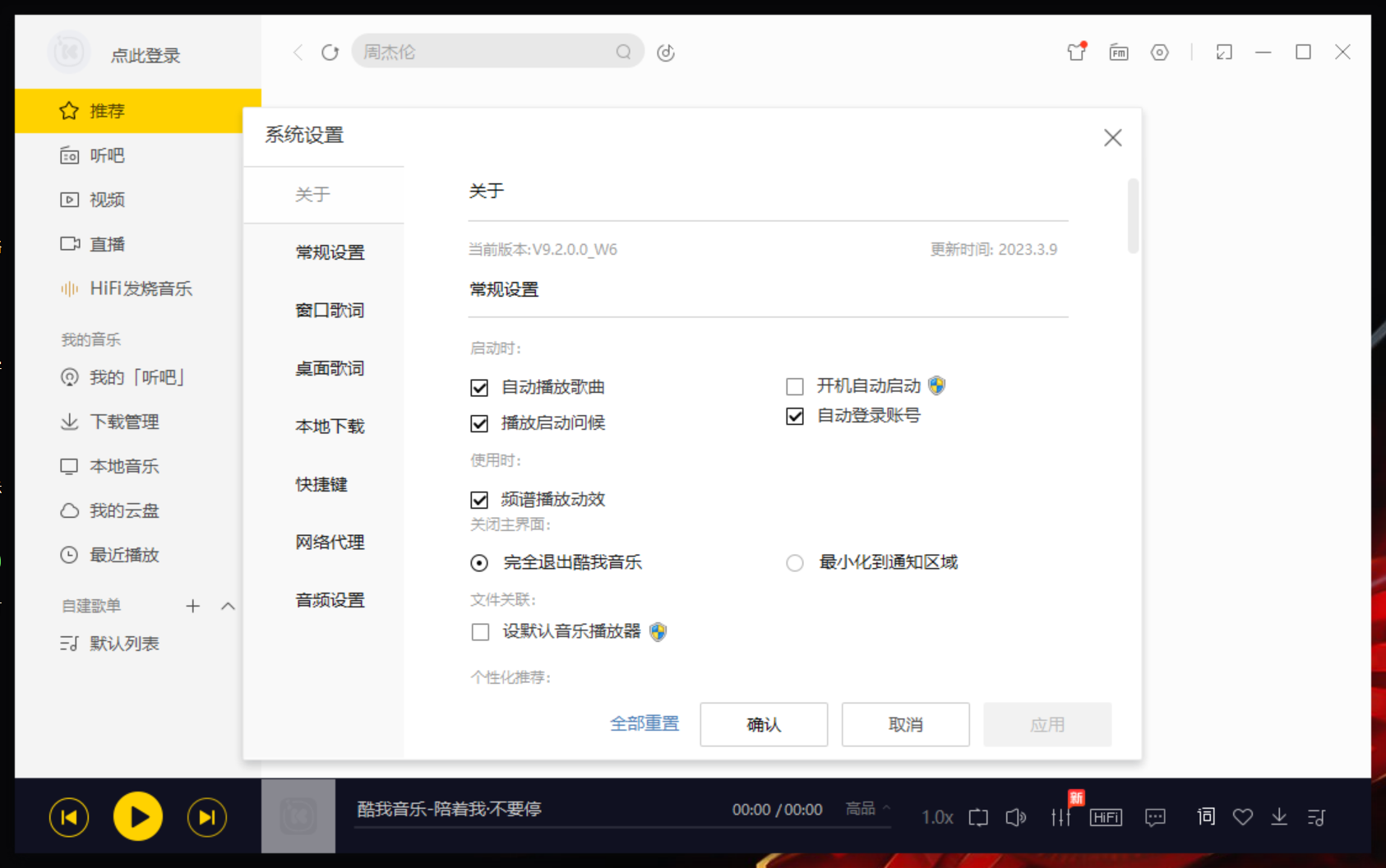Refresh the page with reload icon

(330, 53)
